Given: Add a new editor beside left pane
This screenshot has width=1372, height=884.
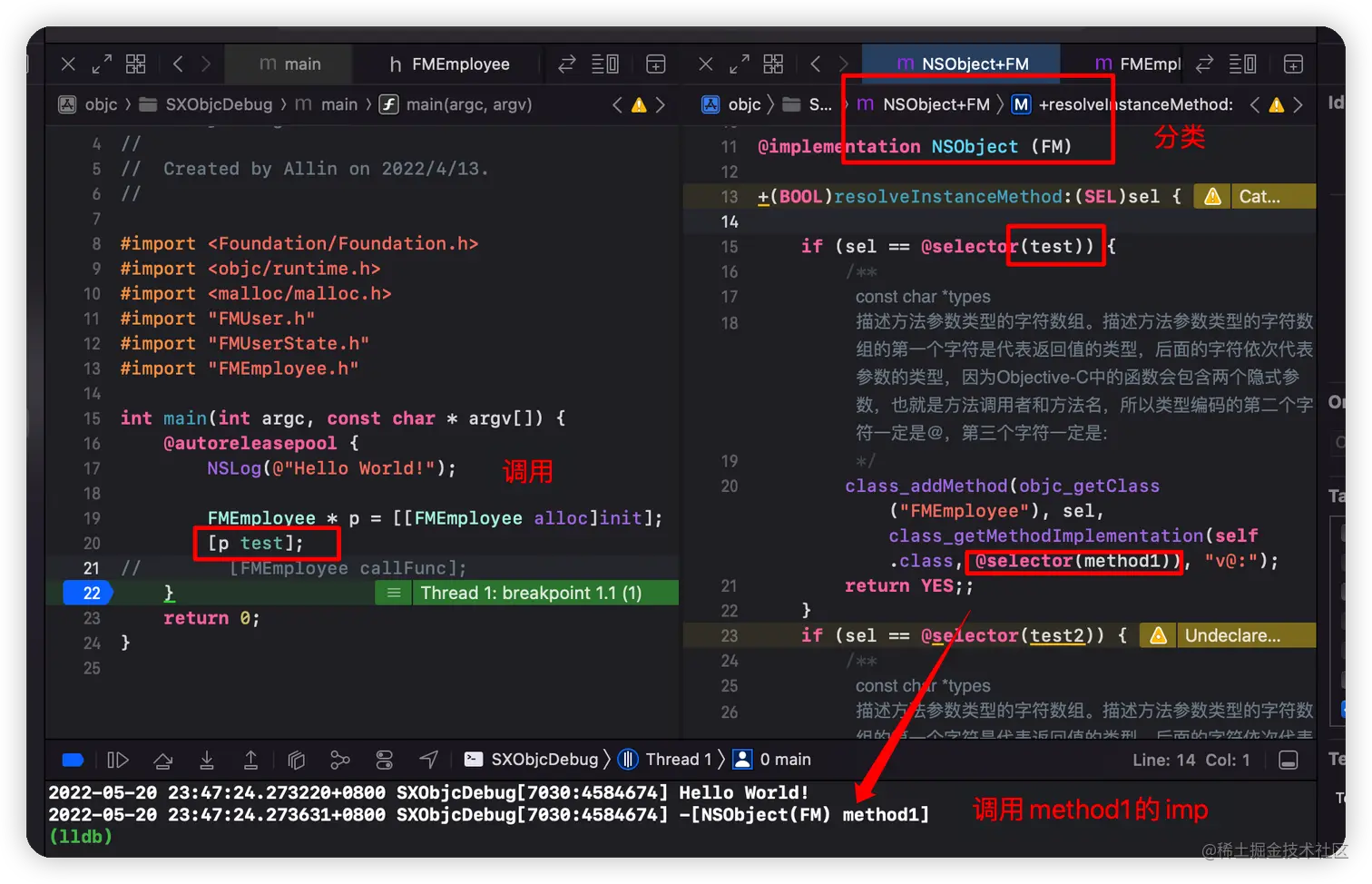Looking at the screenshot, I should click(656, 64).
